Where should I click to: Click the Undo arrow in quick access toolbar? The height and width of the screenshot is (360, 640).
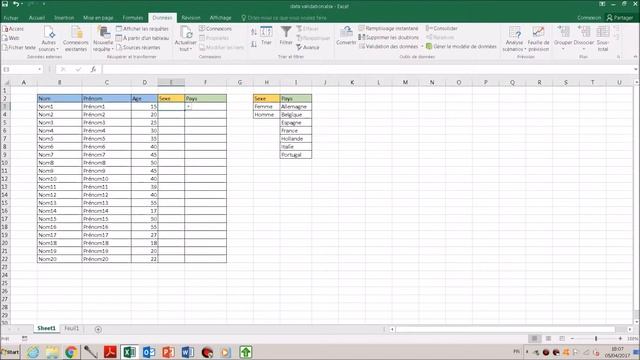pos(16,4)
